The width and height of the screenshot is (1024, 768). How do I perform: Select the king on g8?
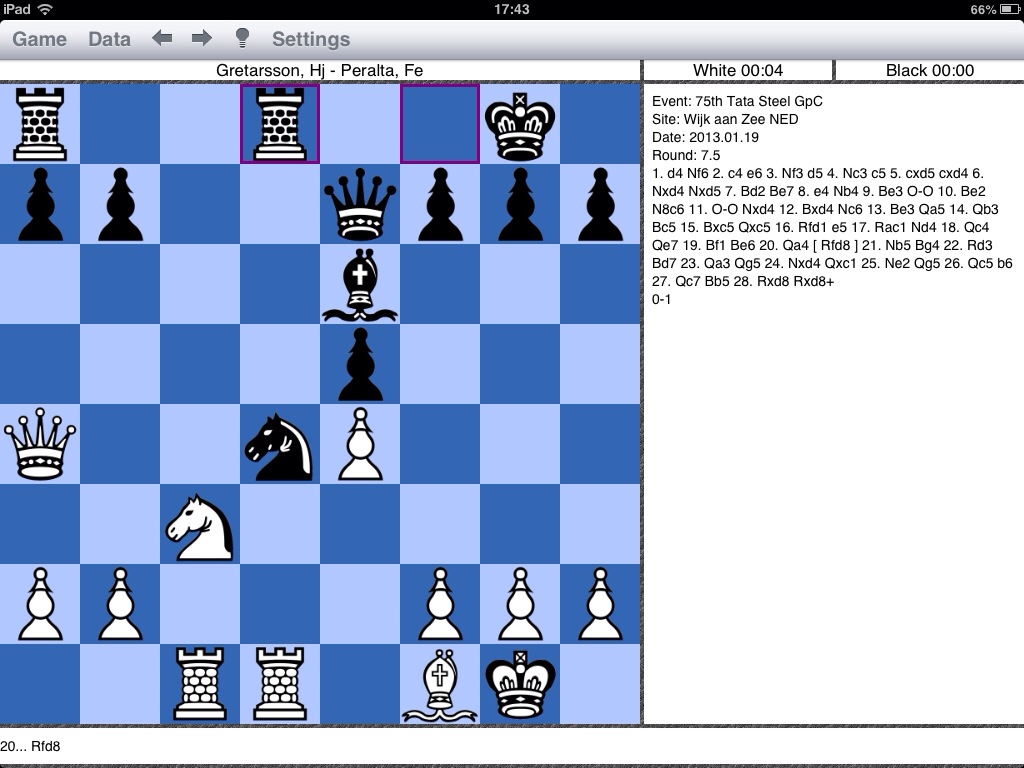[x=520, y=124]
